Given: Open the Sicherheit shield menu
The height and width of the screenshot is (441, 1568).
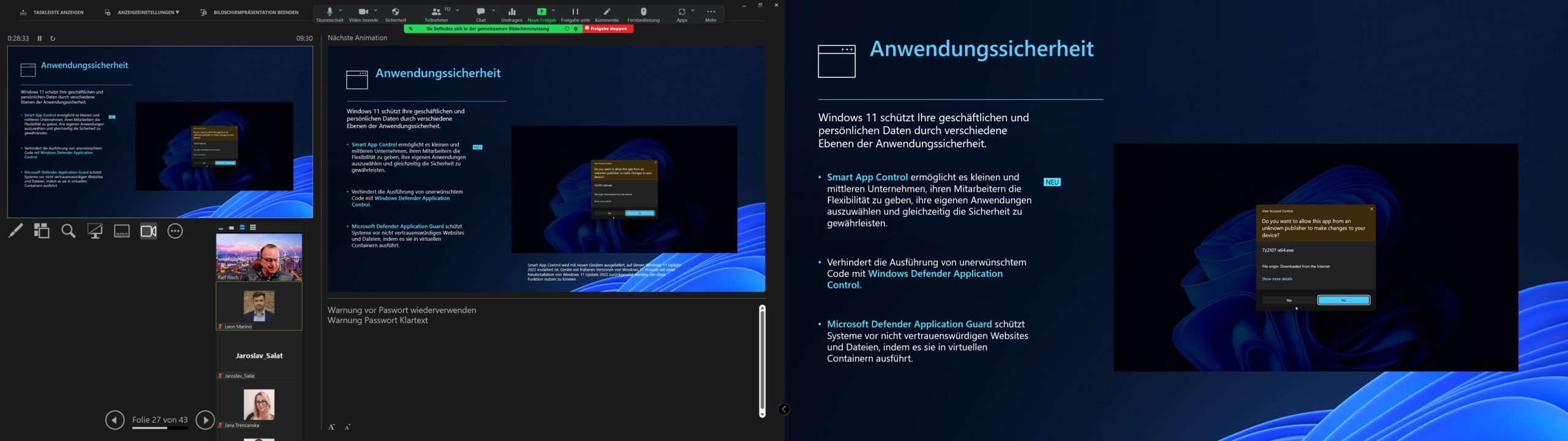Looking at the screenshot, I should pyautogui.click(x=396, y=14).
